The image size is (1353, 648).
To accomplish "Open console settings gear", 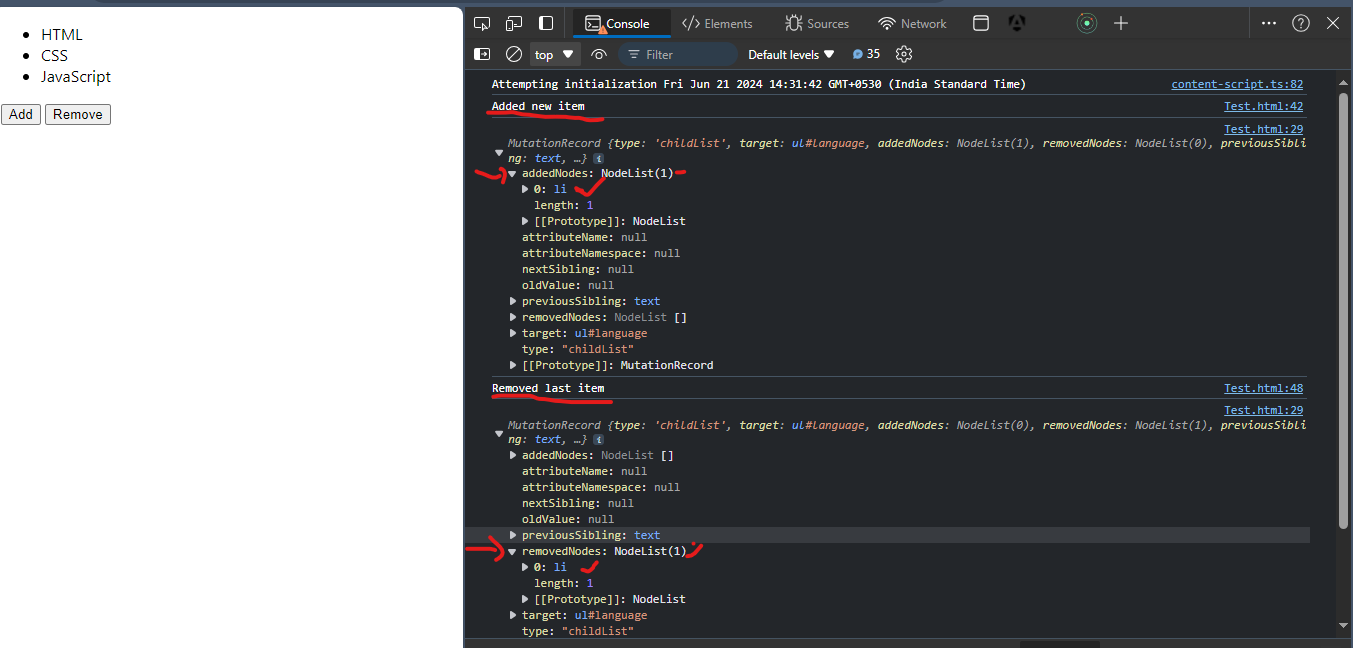I will [x=904, y=54].
